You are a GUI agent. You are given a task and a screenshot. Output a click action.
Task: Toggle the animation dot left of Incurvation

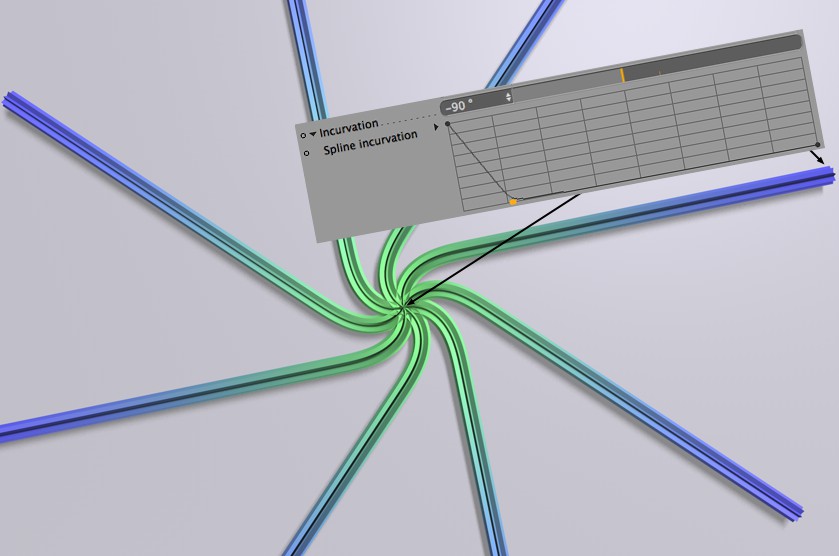pyautogui.click(x=303, y=135)
